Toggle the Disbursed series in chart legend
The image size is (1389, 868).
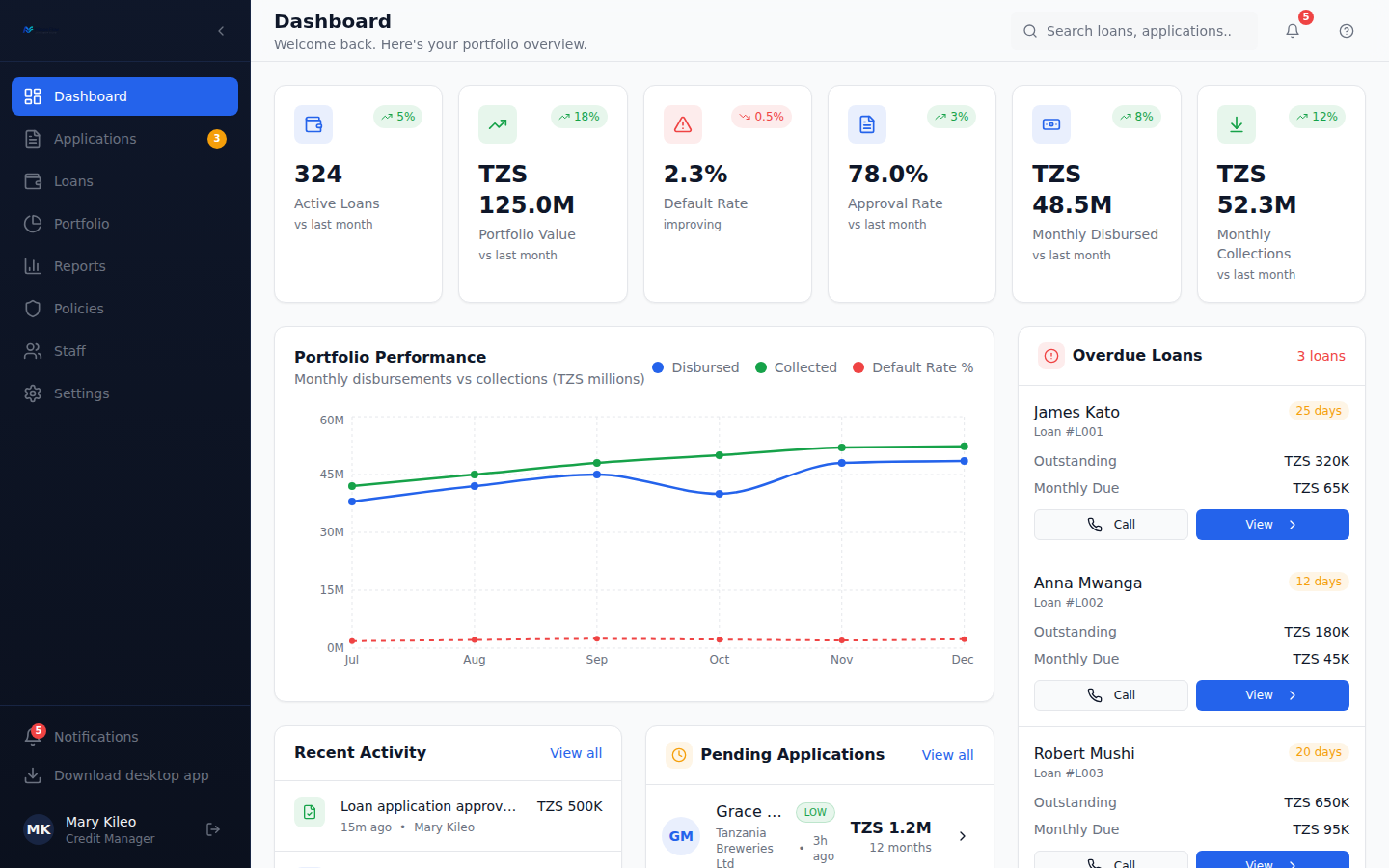point(695,367)
